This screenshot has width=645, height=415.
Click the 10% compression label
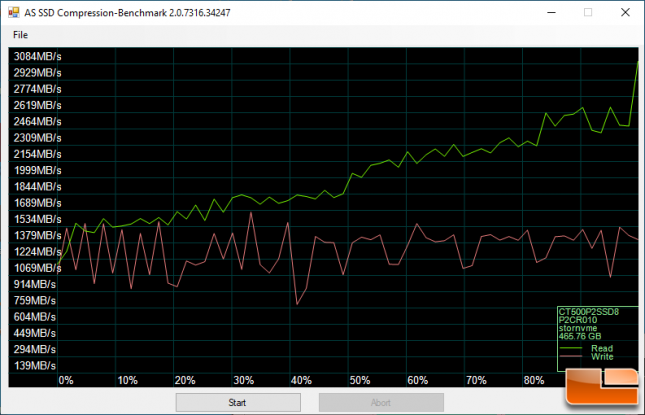[x=128, y=380]
